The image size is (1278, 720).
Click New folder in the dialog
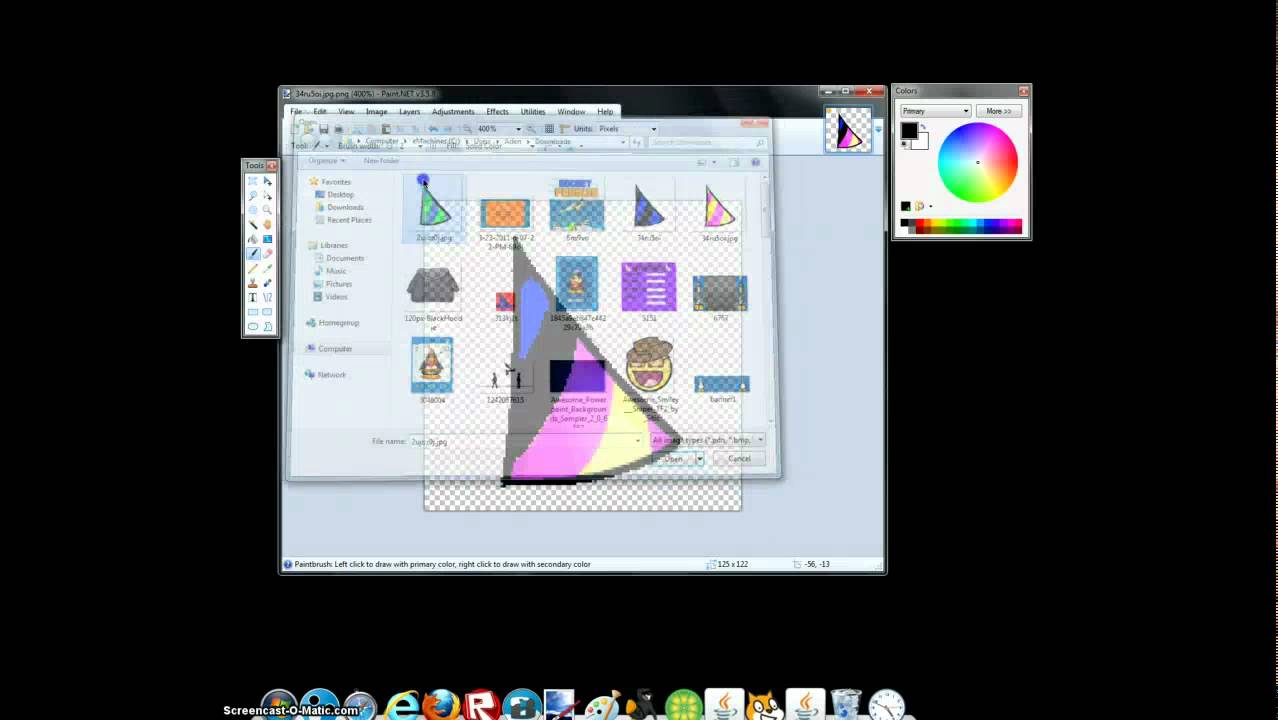pyautogui.click(x=381, y=160)
